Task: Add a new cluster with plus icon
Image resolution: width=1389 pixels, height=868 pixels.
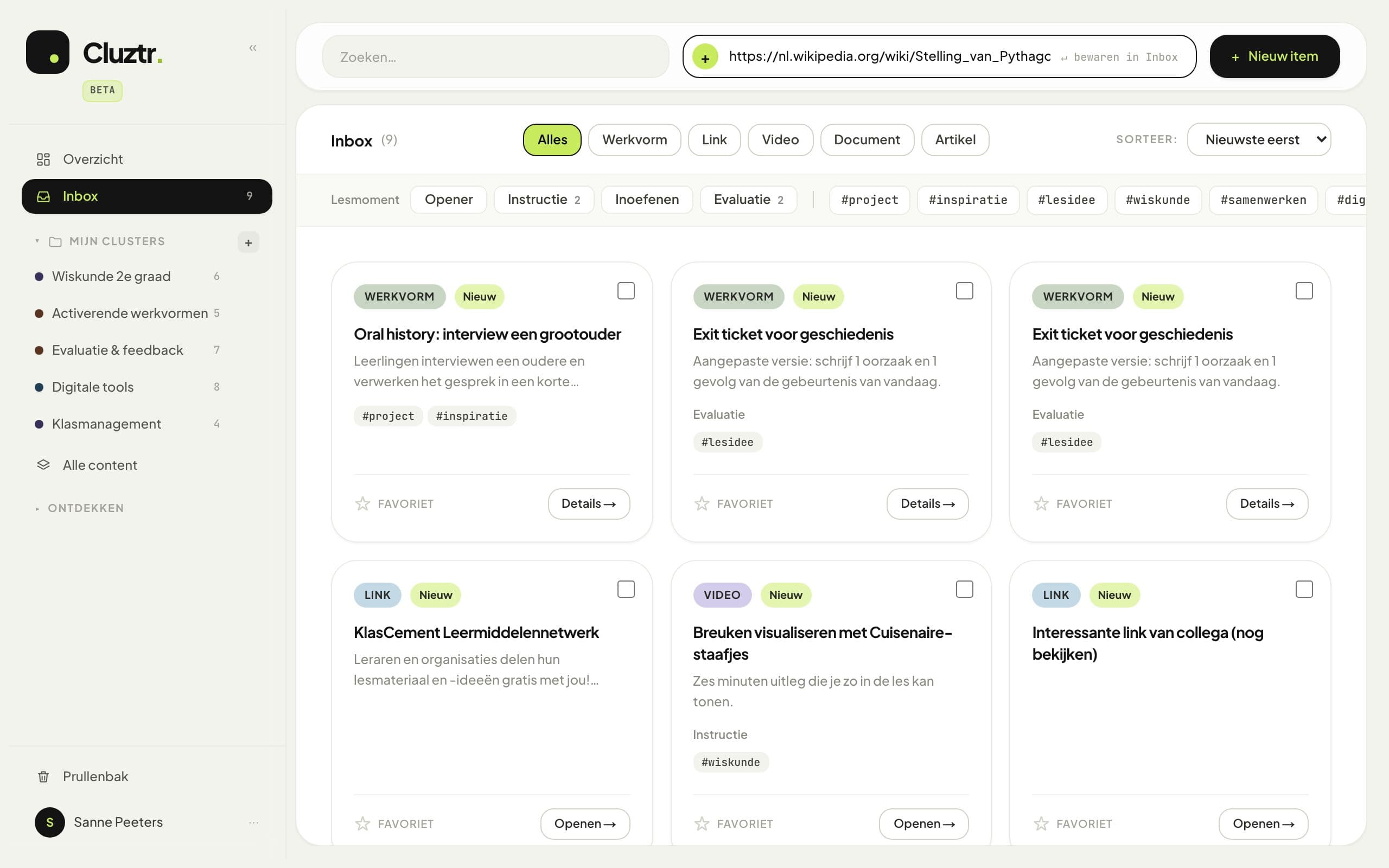Action: pos(248,242)
